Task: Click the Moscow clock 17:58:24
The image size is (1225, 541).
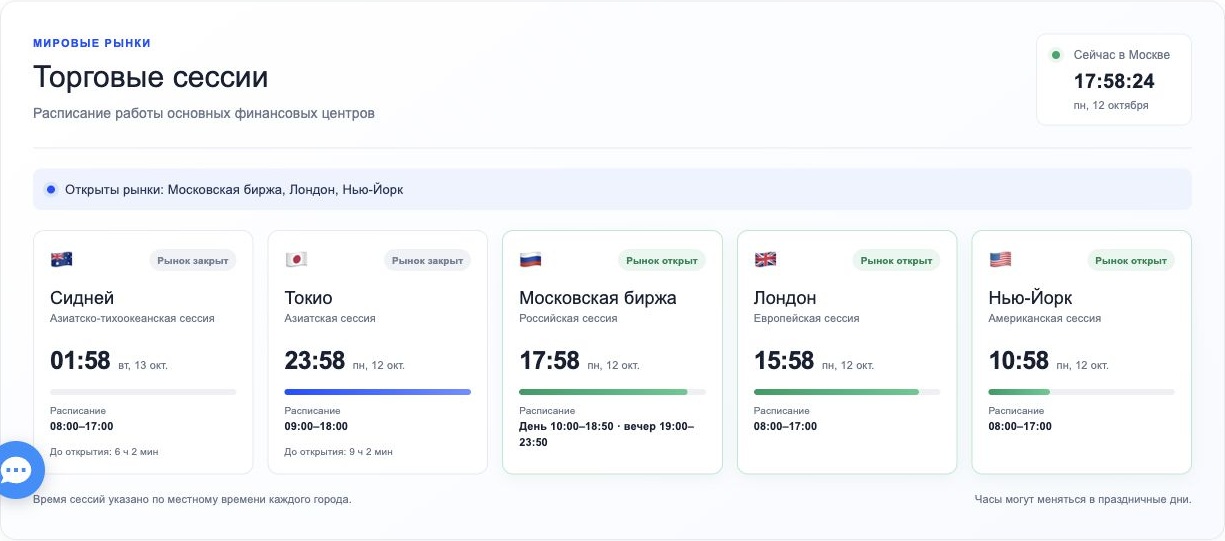Action: tap(1114, 81)
